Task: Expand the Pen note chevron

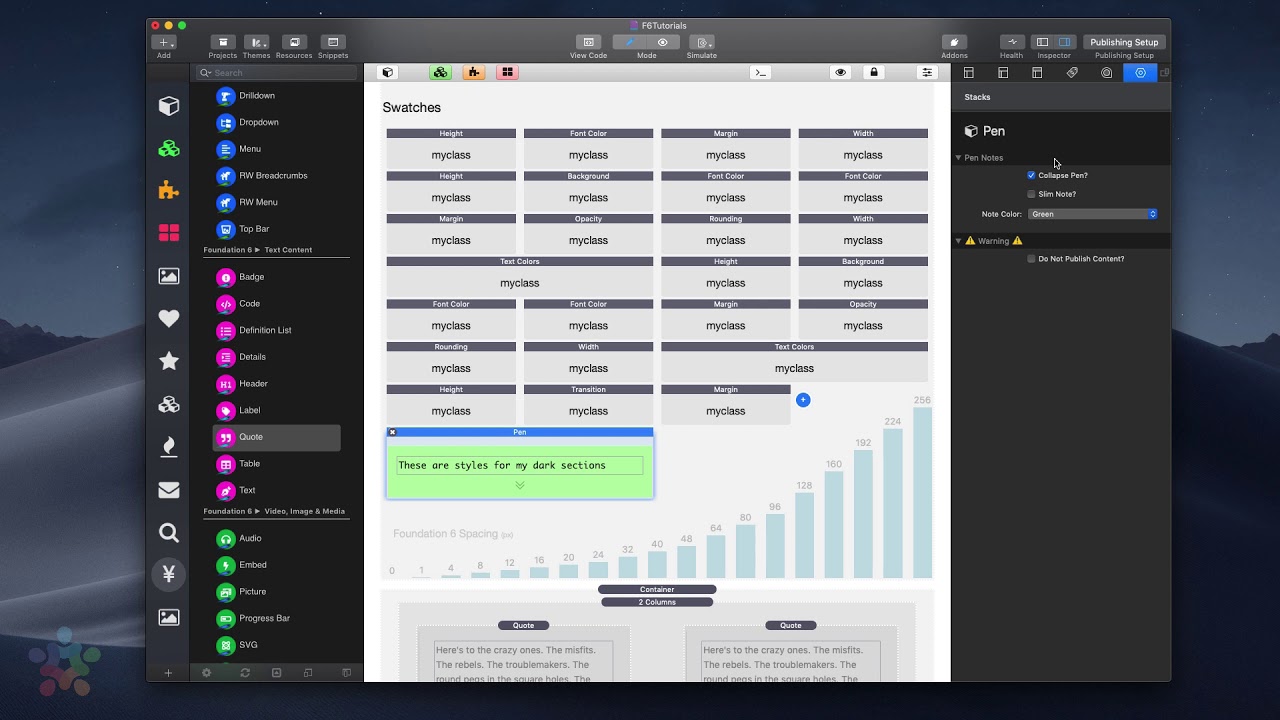Action: [x=519, y=485]
